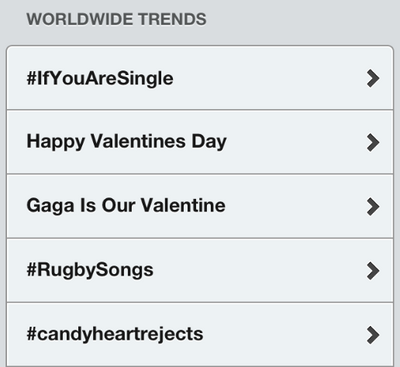
Task: Click the #IfYouAreSingle hashtag text
Action: tap(100, 79)
